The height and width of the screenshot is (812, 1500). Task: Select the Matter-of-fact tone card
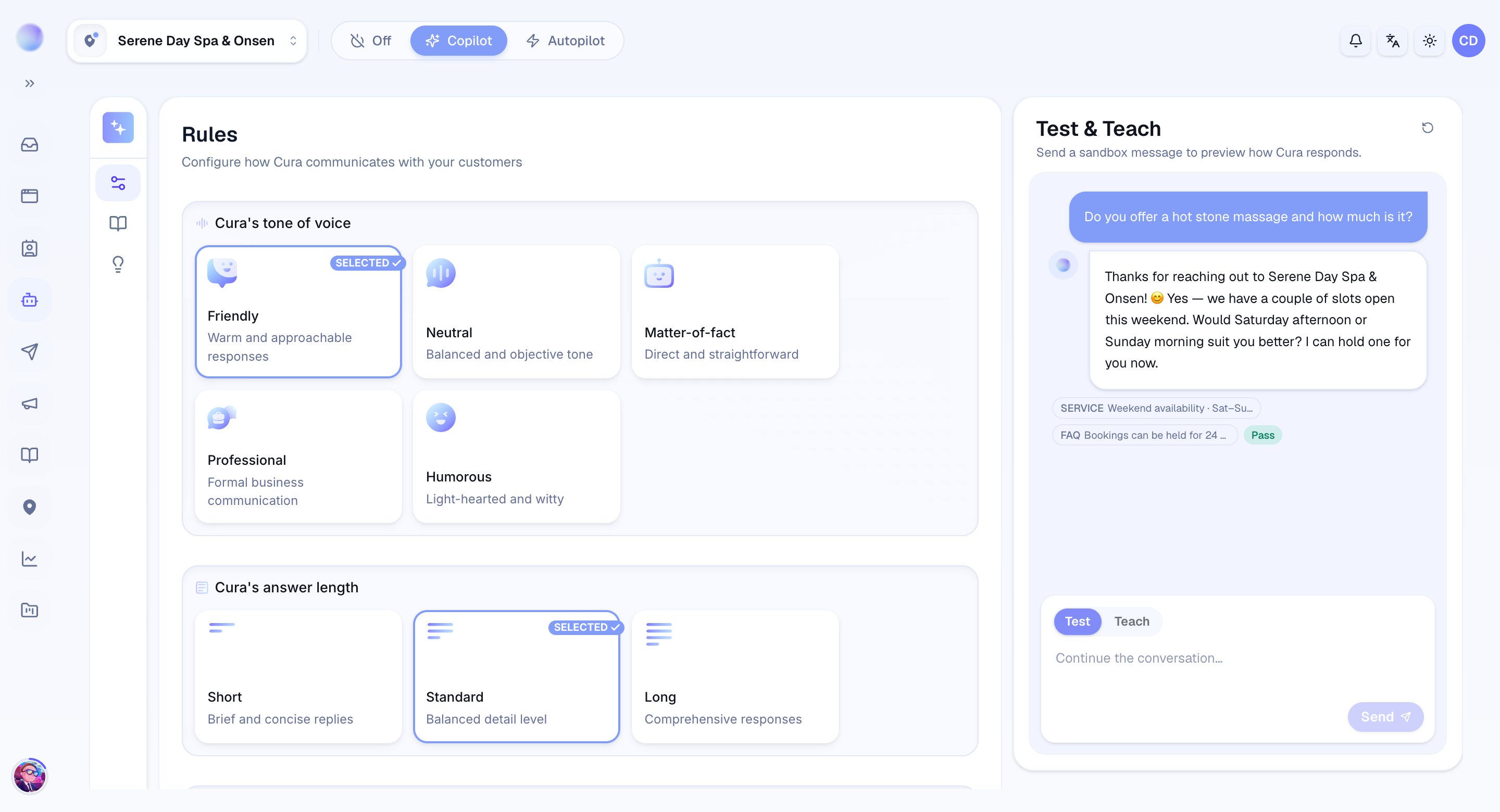[x=735, y=311]
